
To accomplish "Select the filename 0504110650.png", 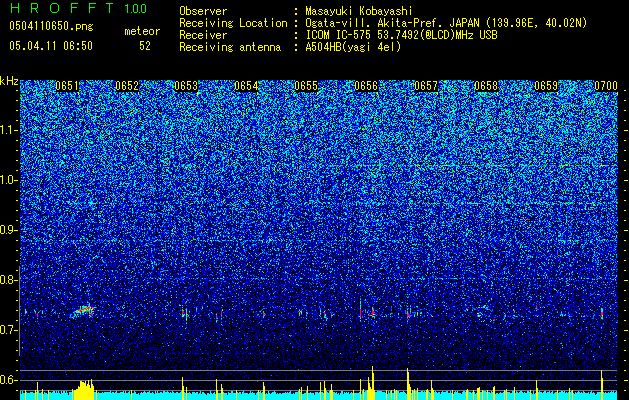I will coord(51,26).
